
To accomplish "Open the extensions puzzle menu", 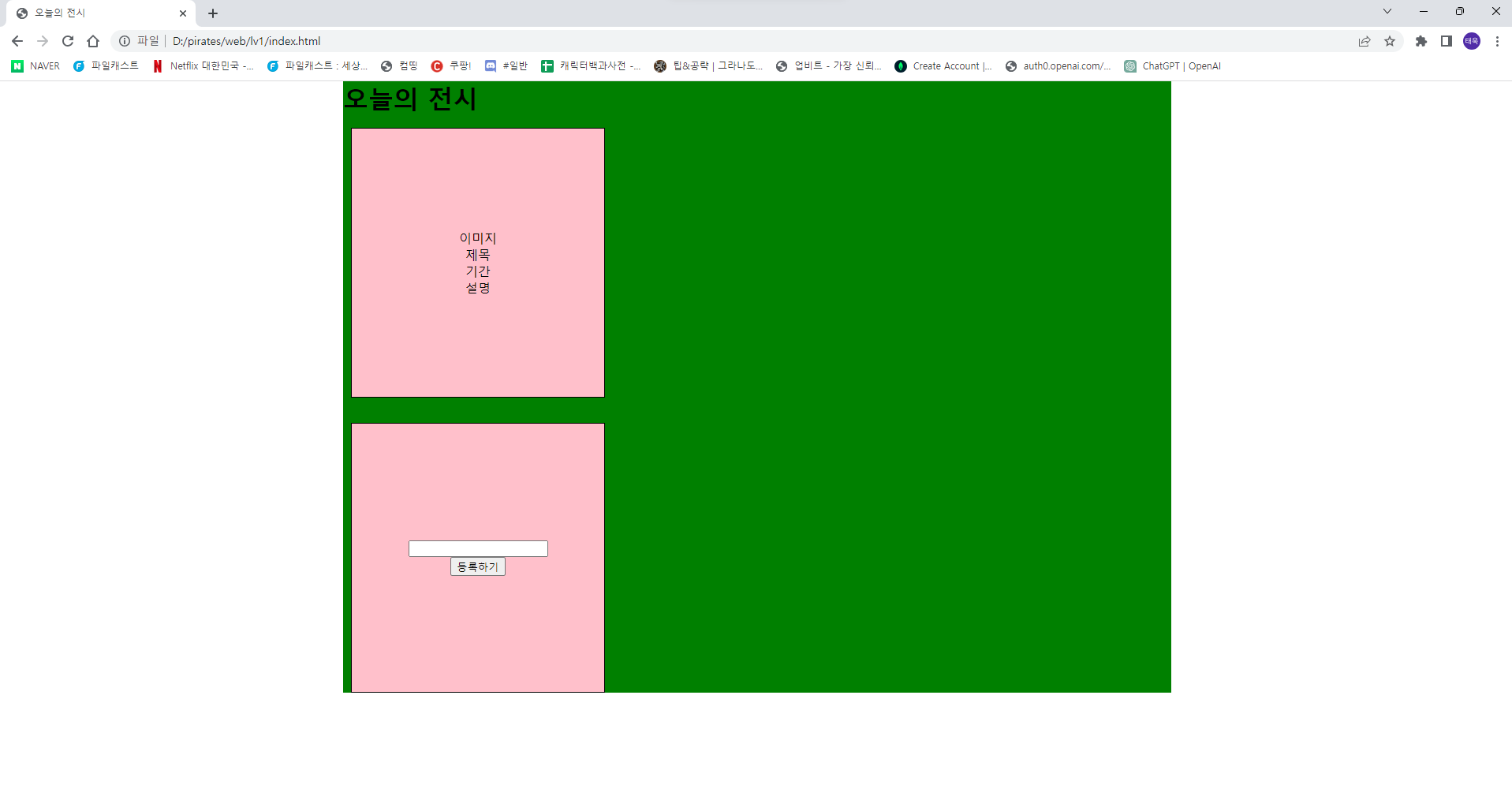I will pos(1421,41).
